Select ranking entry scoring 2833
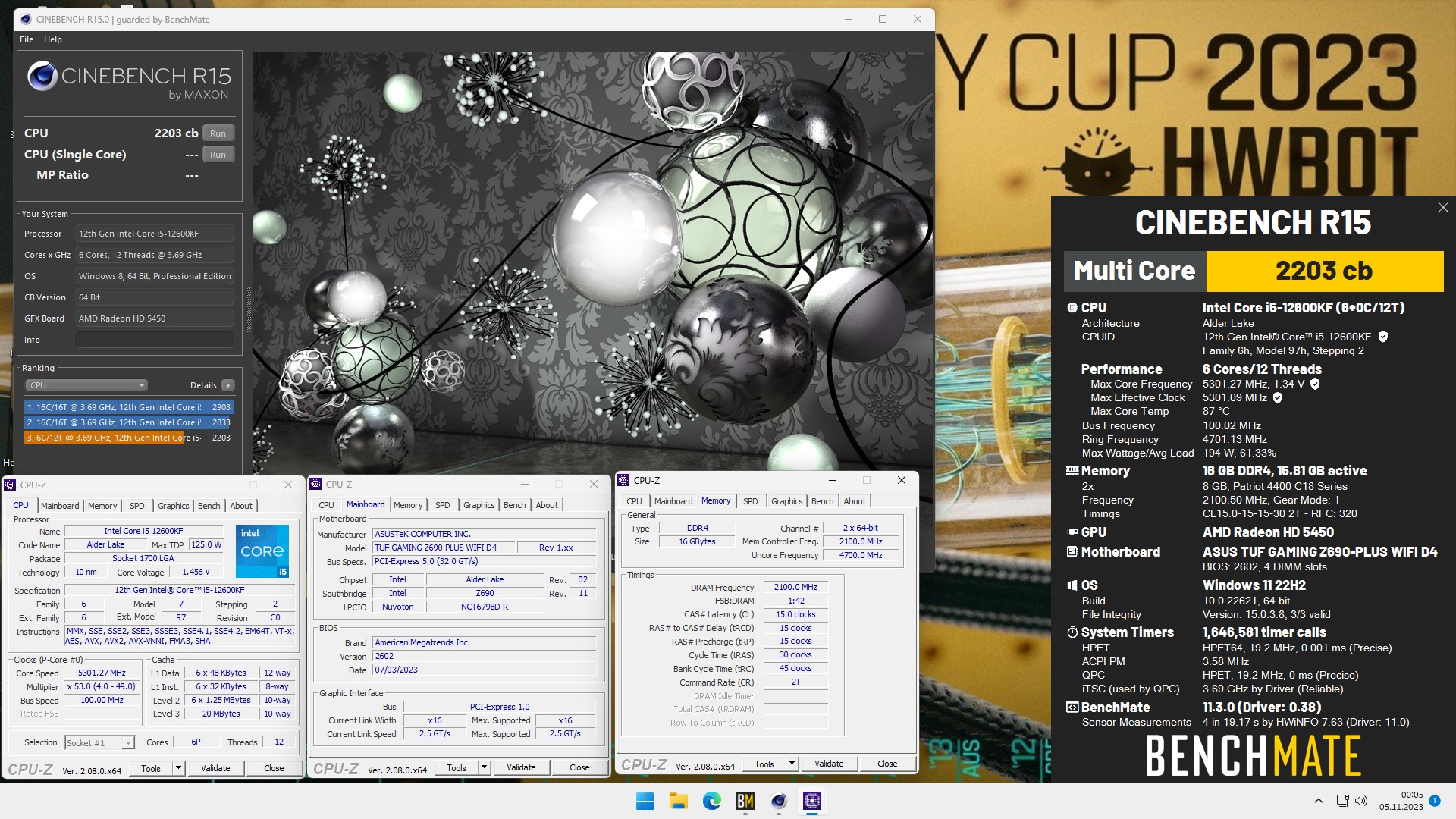 [129, 422]
